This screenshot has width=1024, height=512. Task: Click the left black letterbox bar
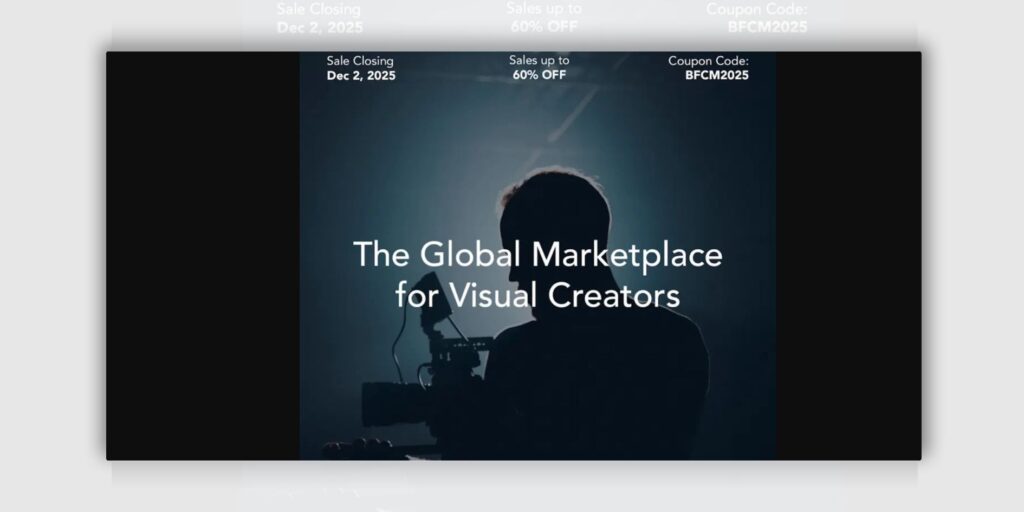(x=202, y=256)
